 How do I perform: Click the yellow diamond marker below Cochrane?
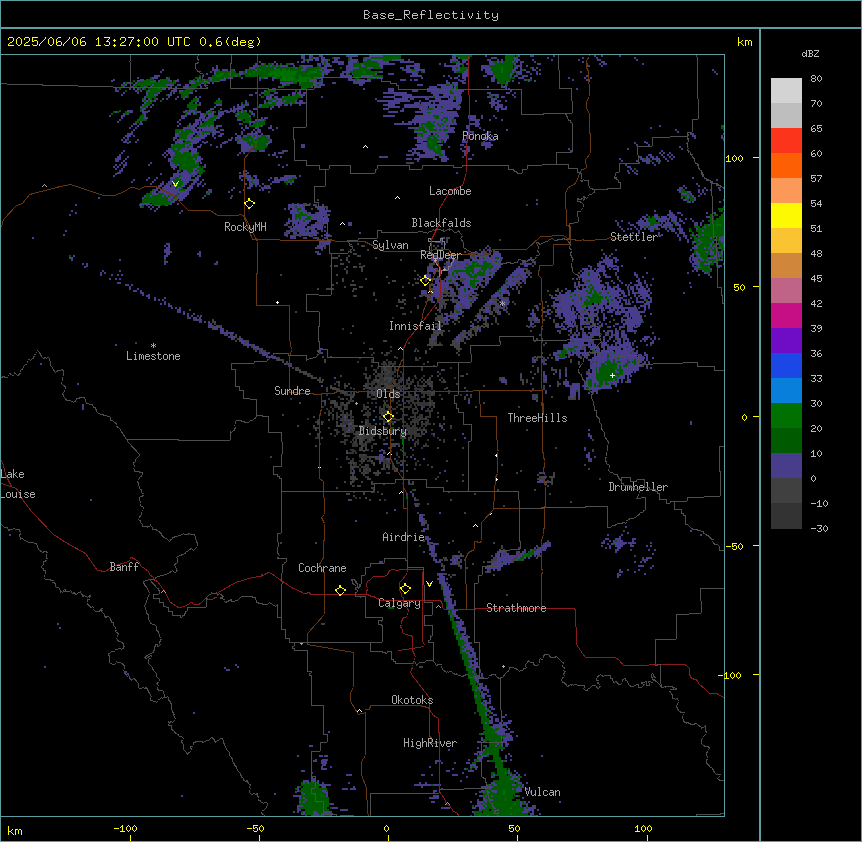point(340,590)
